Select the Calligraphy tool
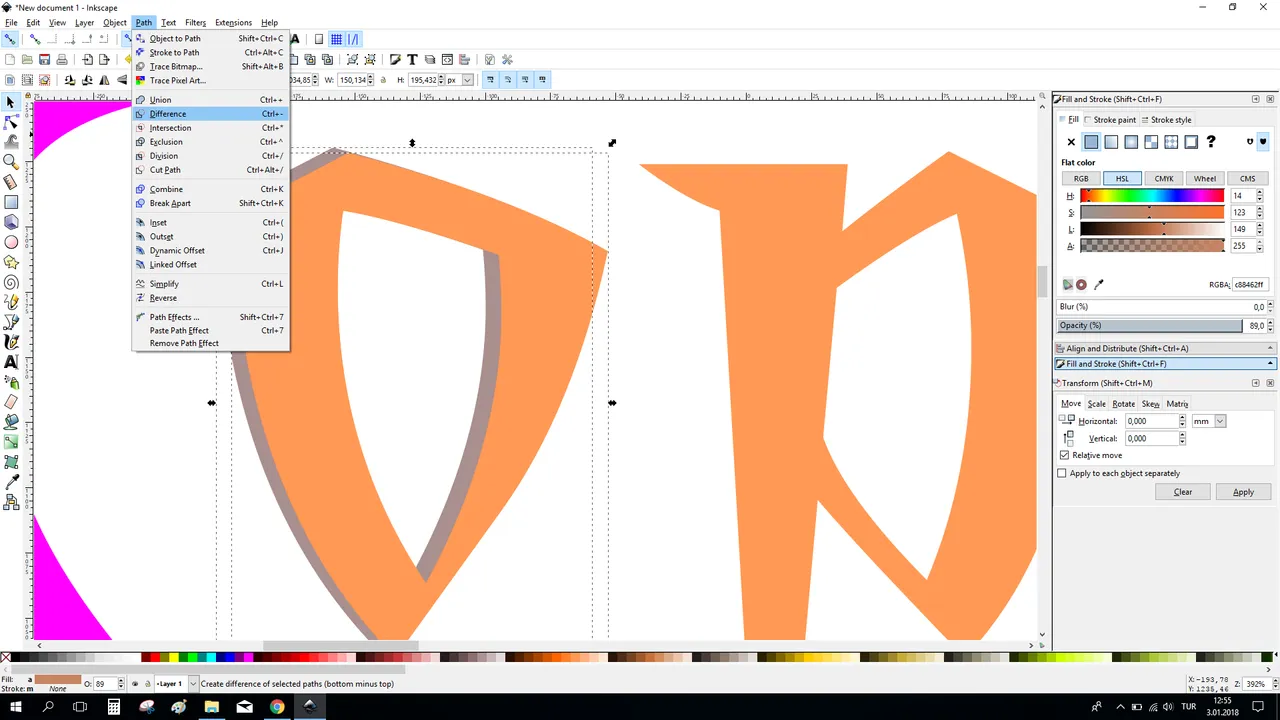The height and width of the screenshot is (720, 1280). [x=11, y=342]
